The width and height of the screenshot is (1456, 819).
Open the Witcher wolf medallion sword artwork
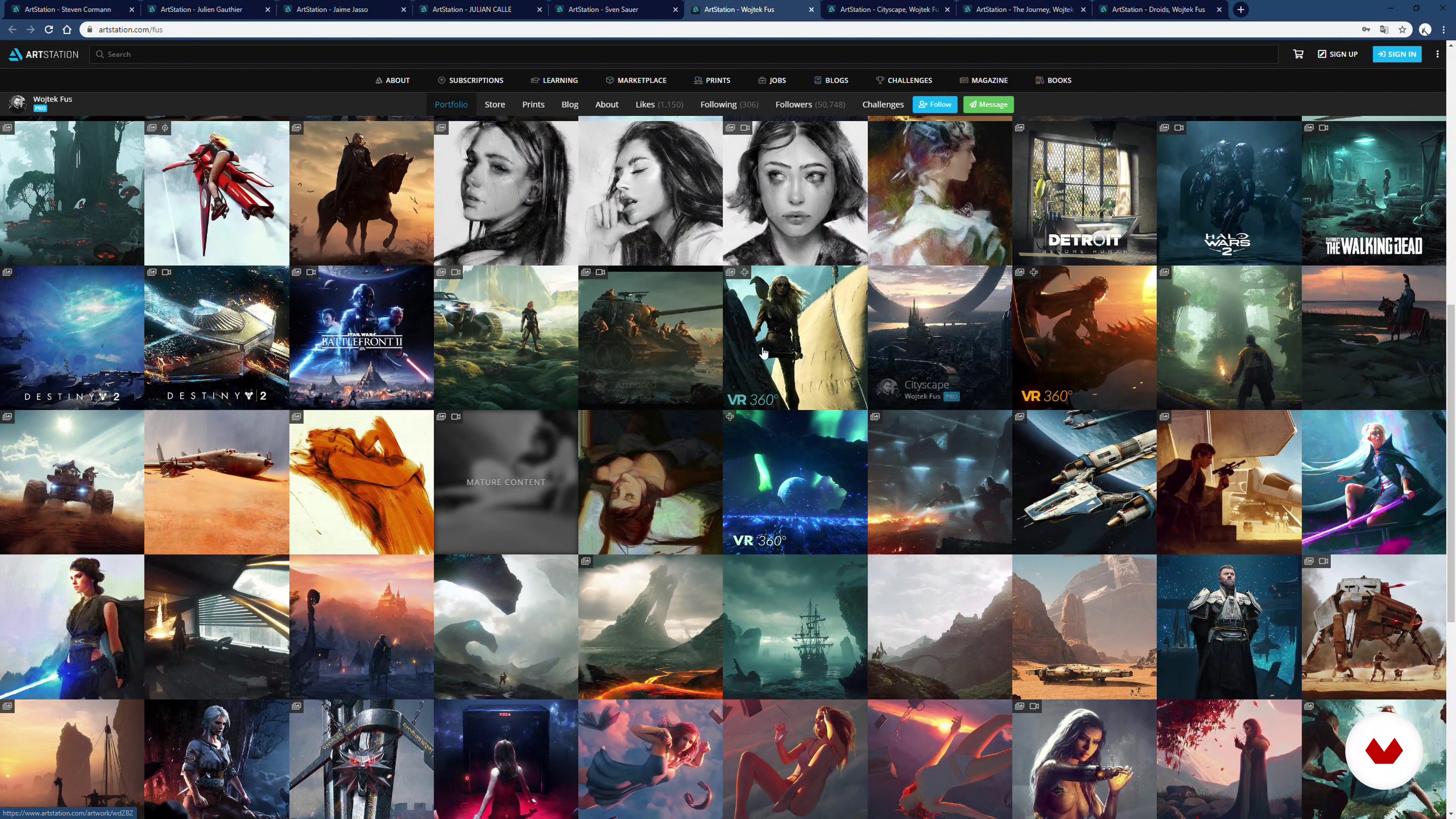(x=361, y=759)
